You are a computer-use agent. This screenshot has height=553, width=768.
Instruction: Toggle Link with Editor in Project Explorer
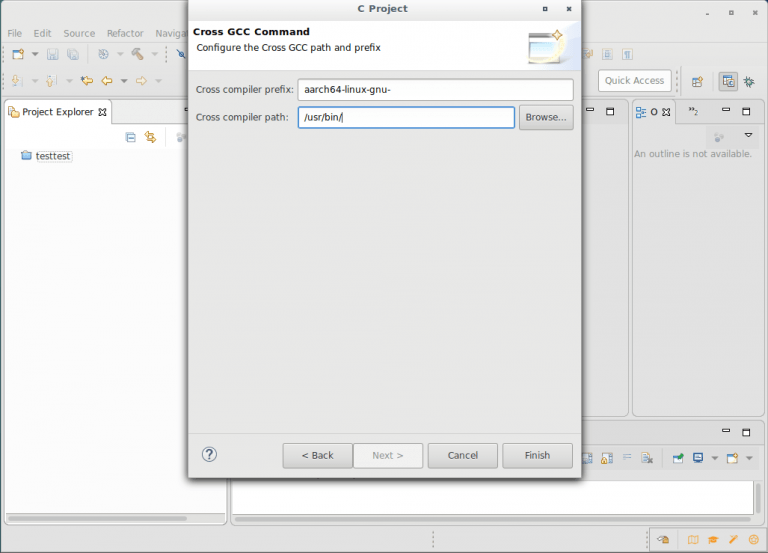click(150, 137)
